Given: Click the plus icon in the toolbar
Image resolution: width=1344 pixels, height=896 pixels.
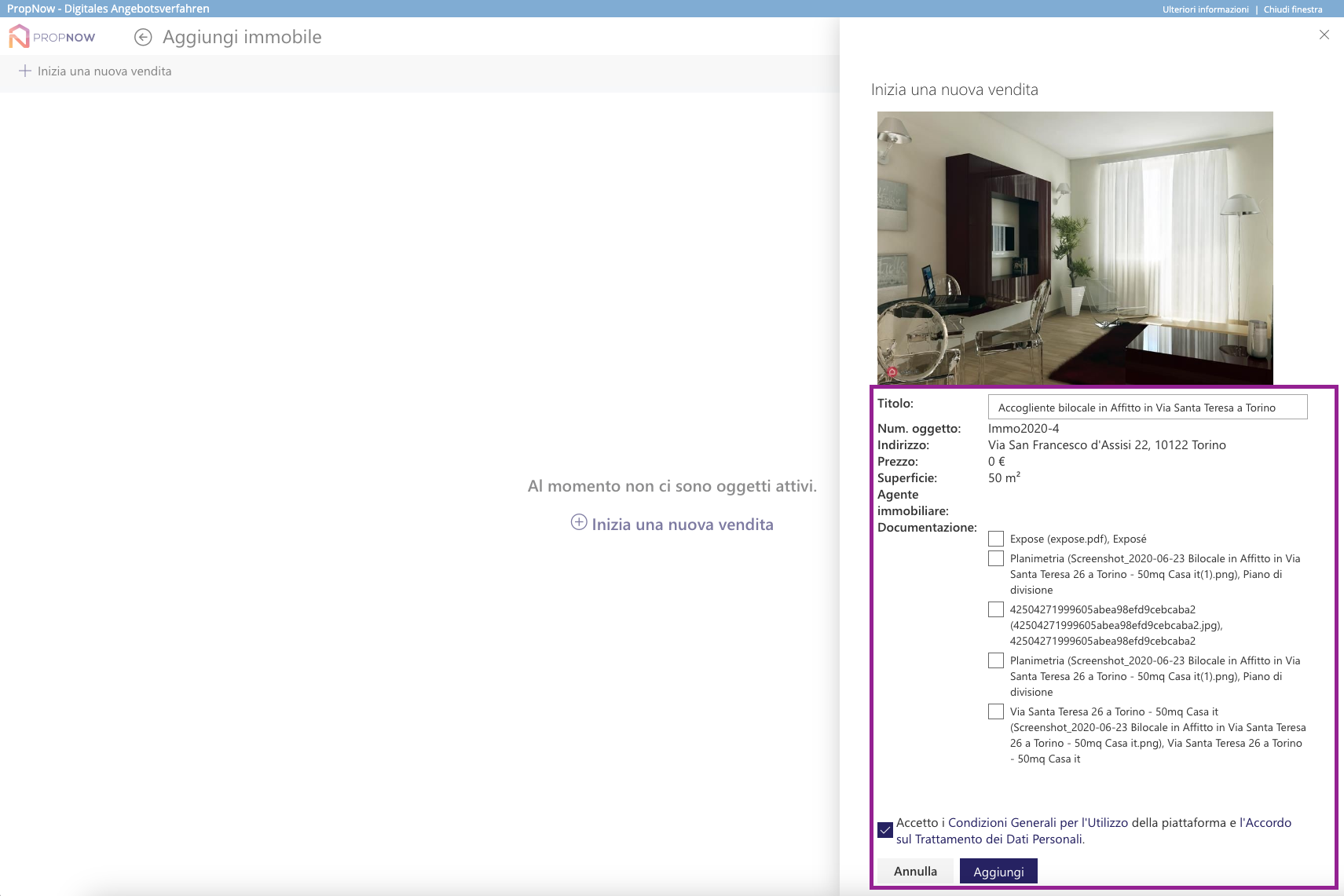Looking at the screenshot, I should pyautogui.click(x=25, y=71).
